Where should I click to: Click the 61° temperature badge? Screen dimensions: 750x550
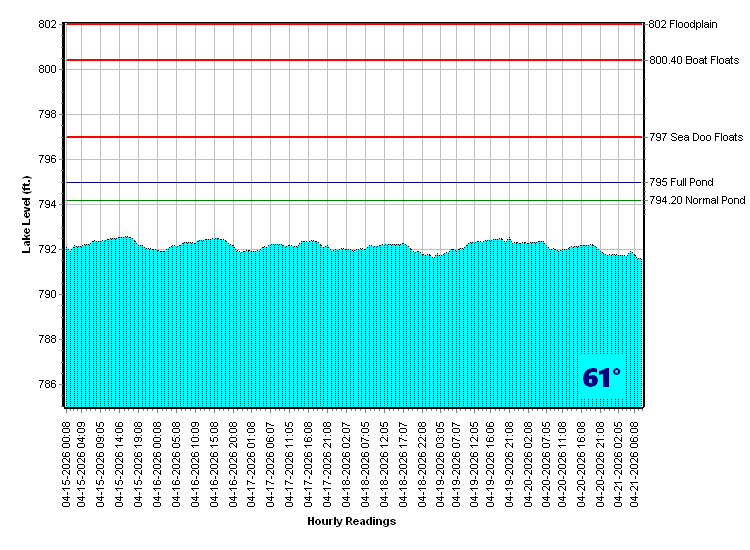601,378
